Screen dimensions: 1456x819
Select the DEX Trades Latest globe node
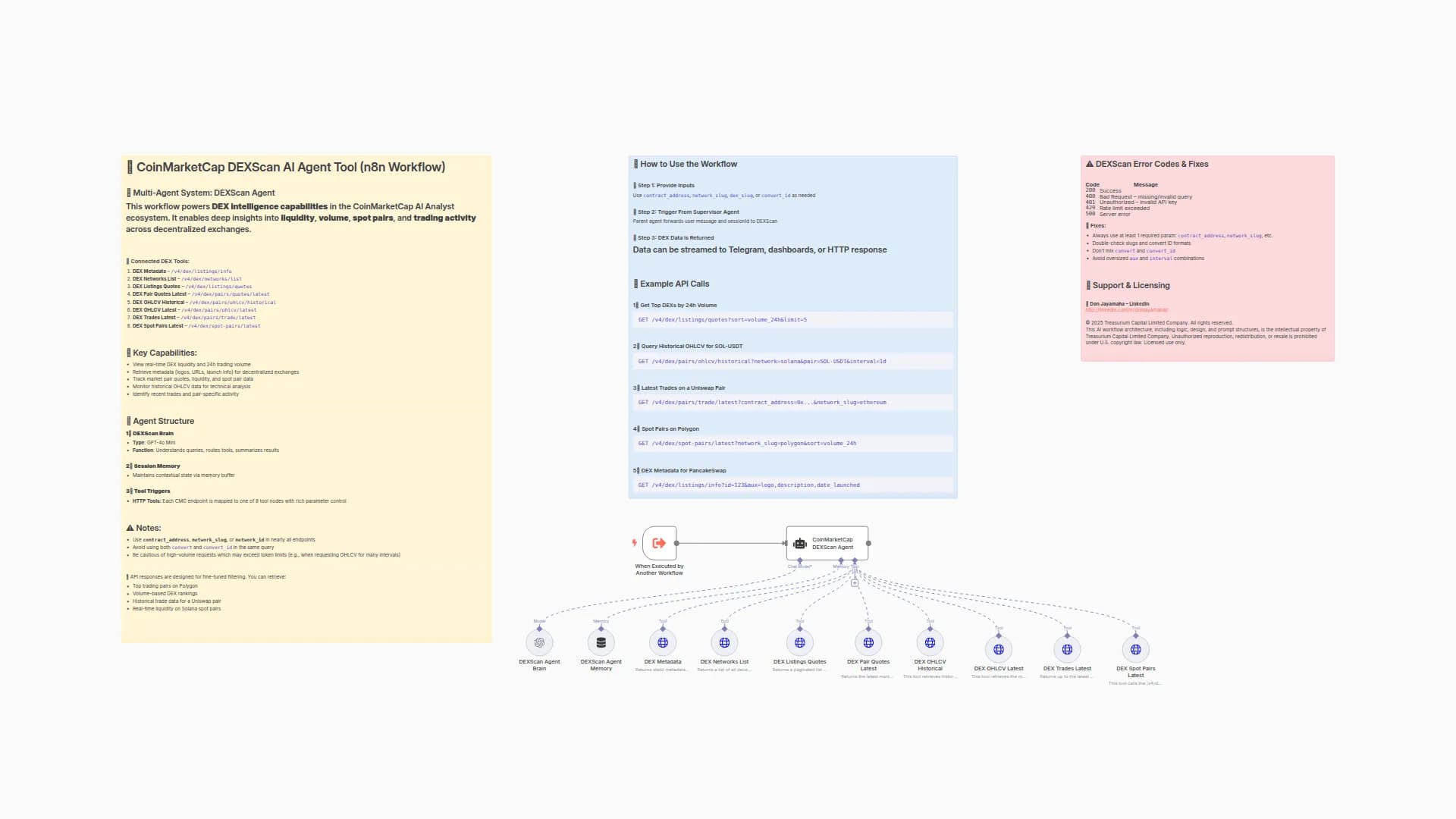(x=1067, y=649)
